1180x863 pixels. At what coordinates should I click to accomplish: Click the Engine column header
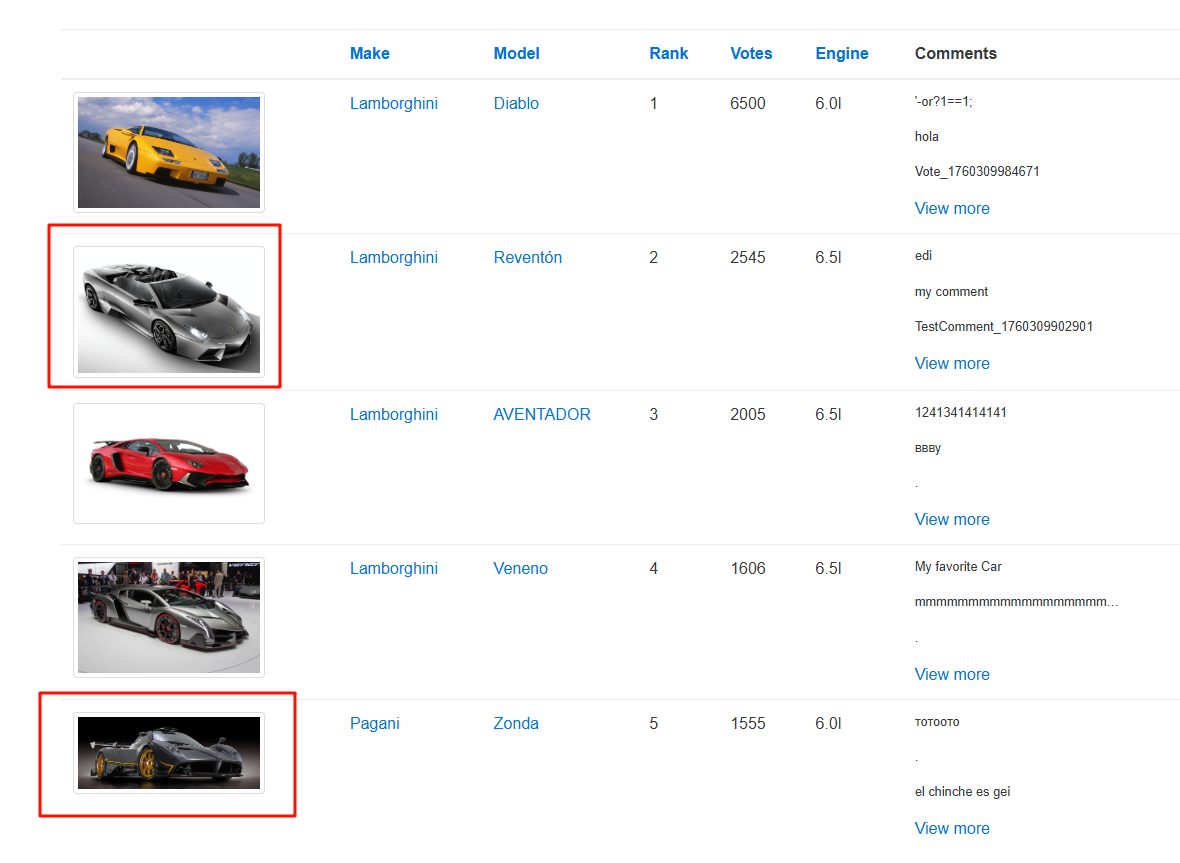(841, 54)
